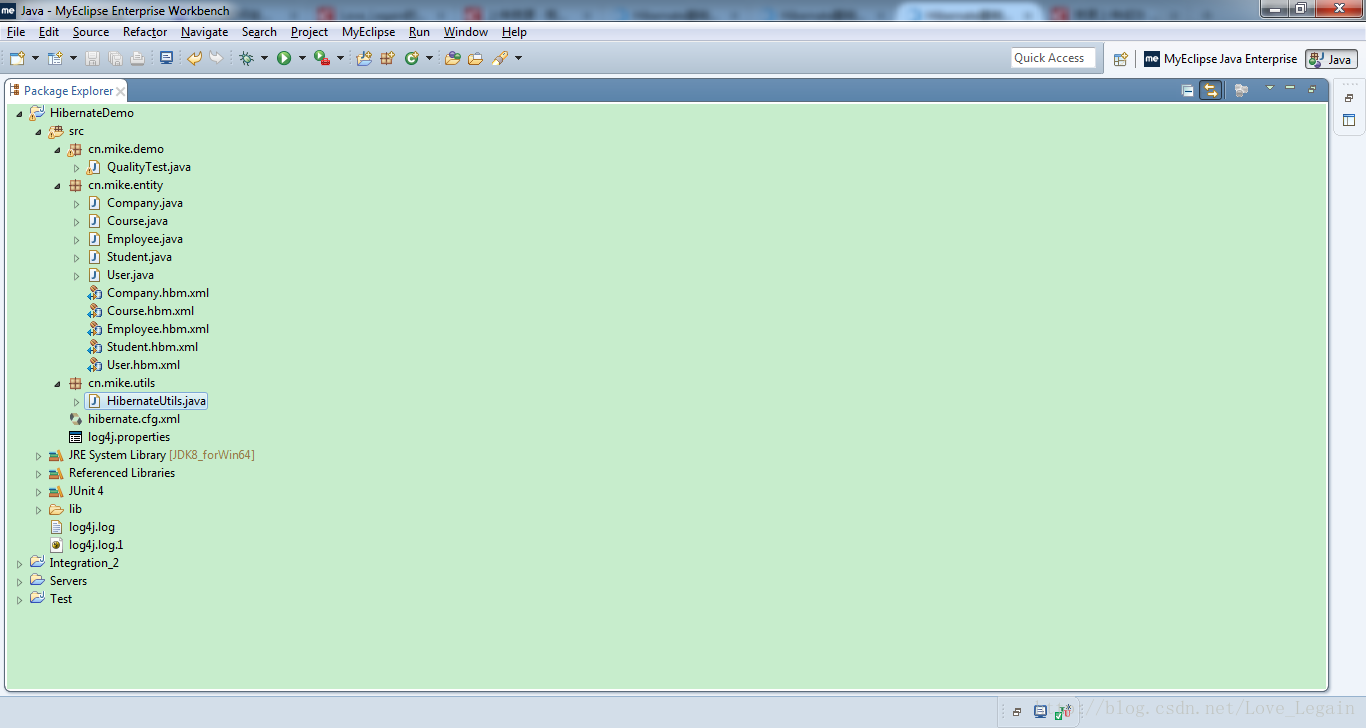1366x728 pixels.
Task: Open the Package Explorer View Menu
Action: [x=1270, y=89]
